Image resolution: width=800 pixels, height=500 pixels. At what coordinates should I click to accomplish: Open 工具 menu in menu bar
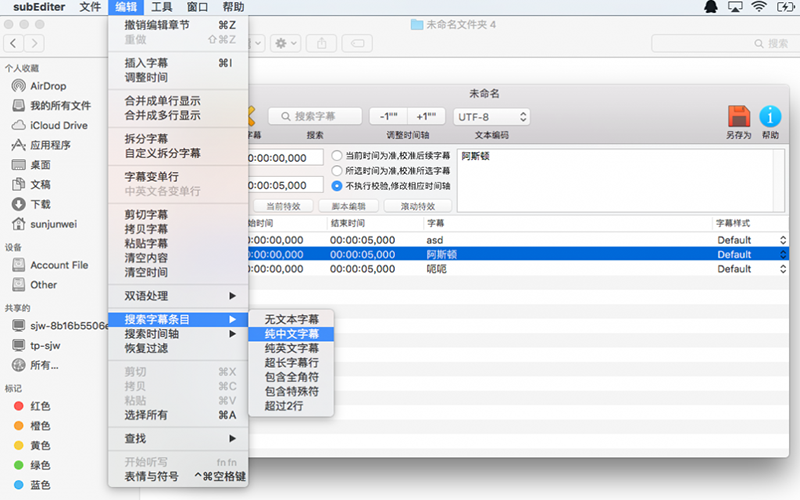tap(161, 7)
